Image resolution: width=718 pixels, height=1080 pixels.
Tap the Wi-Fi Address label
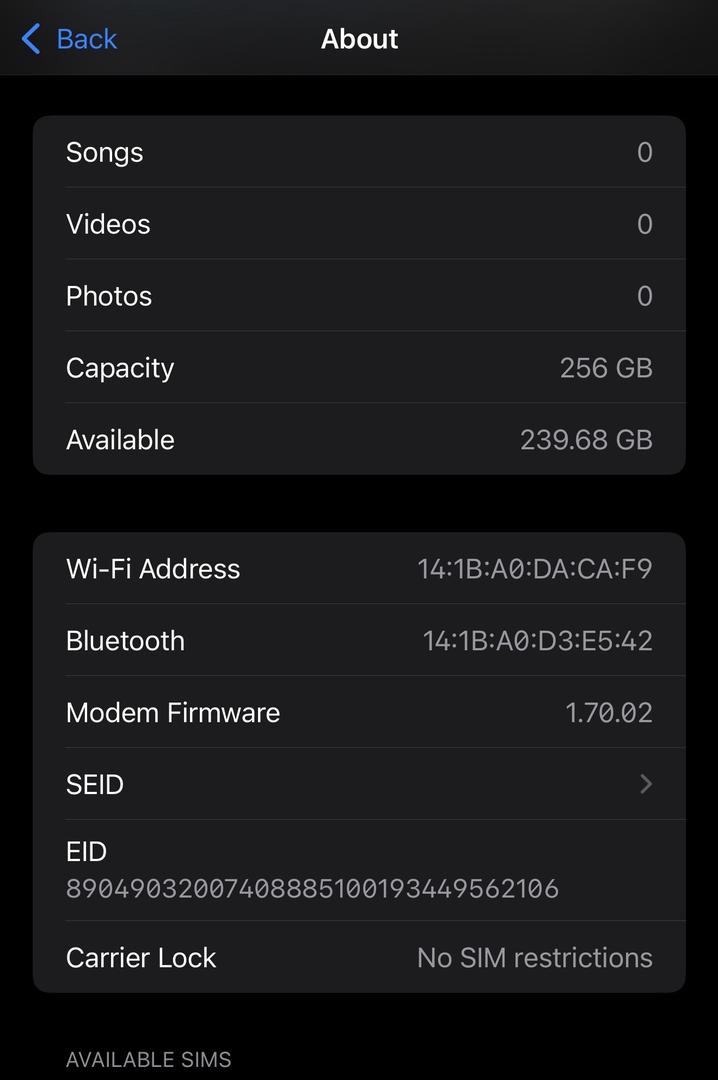tap(153, 569)
